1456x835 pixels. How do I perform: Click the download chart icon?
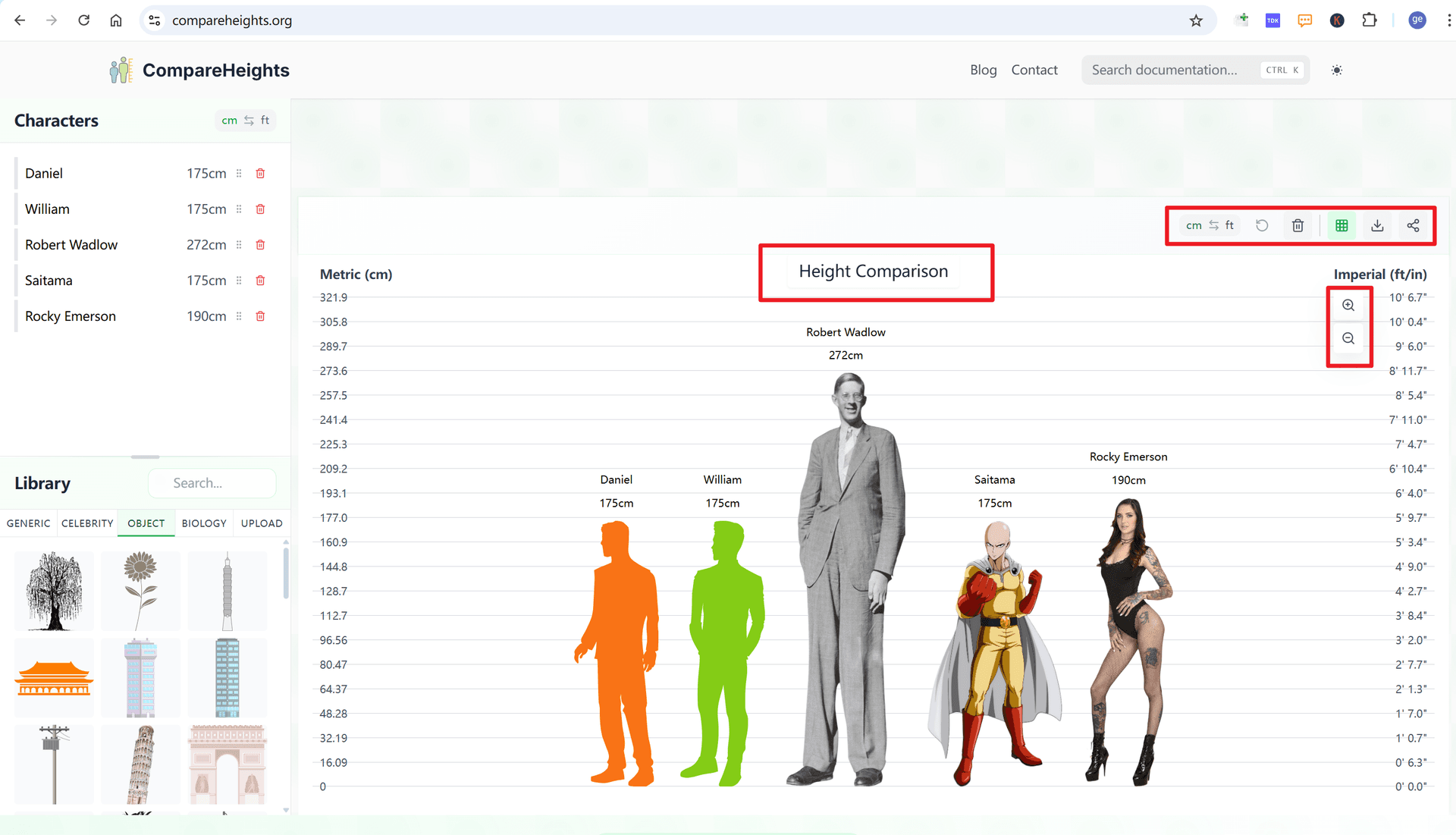pyautogui.click(x=1377, y=225)
